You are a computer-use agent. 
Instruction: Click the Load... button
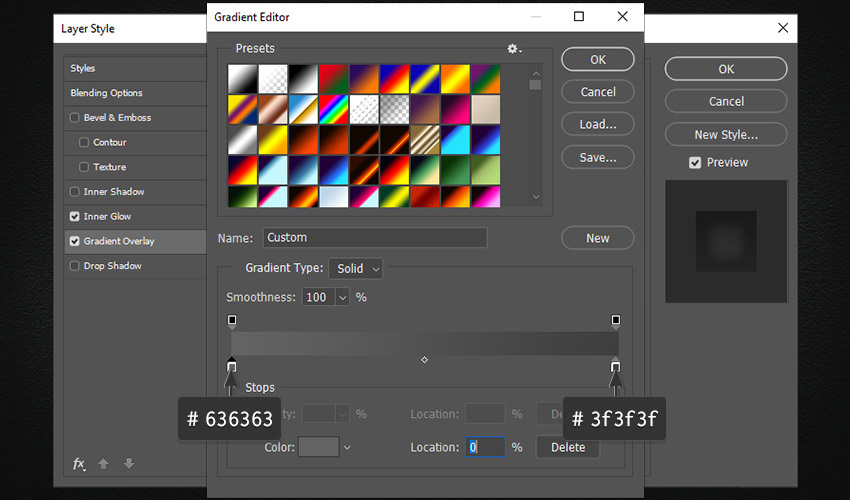(x=597, y=125)
